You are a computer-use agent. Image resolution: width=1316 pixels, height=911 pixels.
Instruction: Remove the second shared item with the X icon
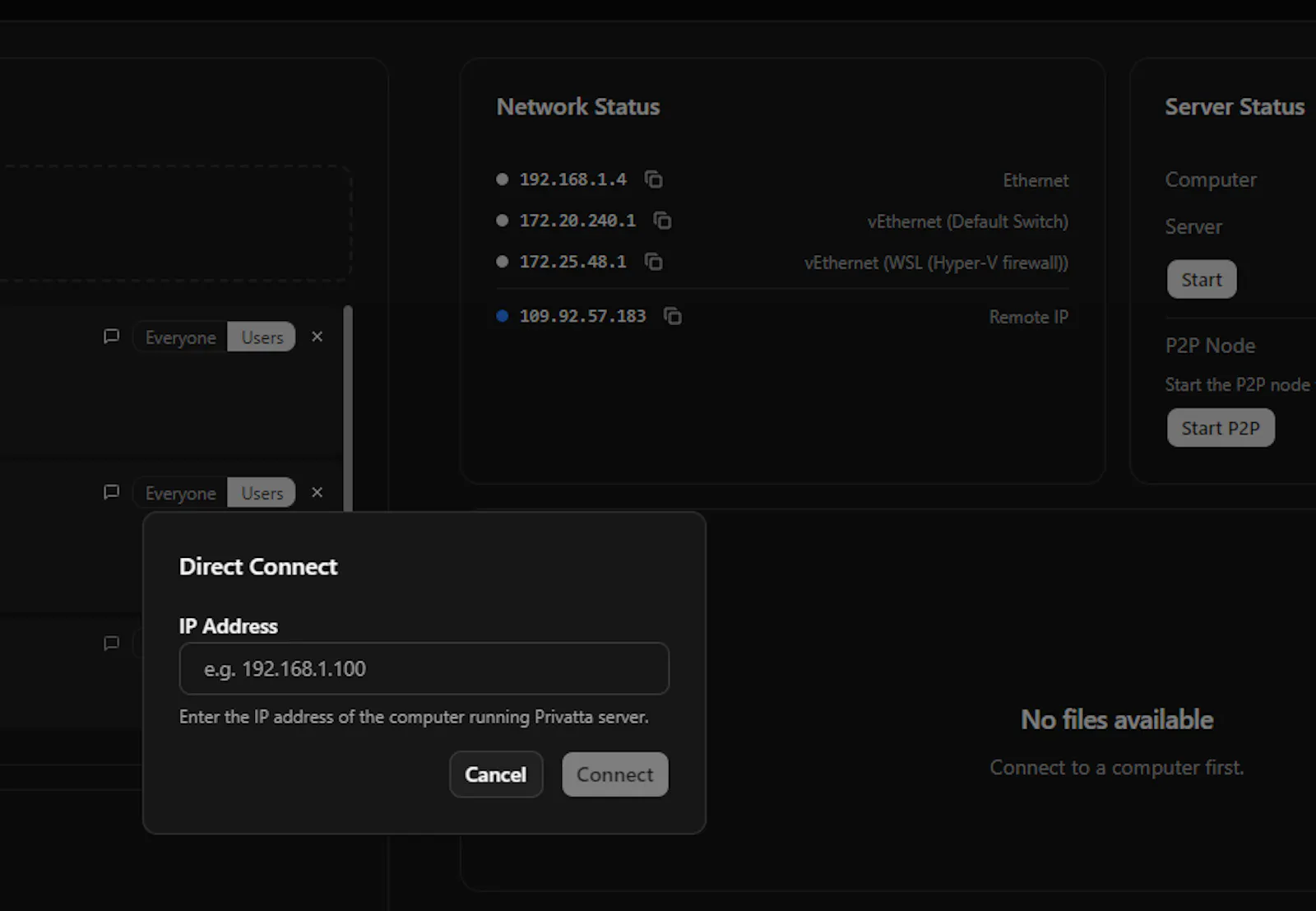pos(317,492)
